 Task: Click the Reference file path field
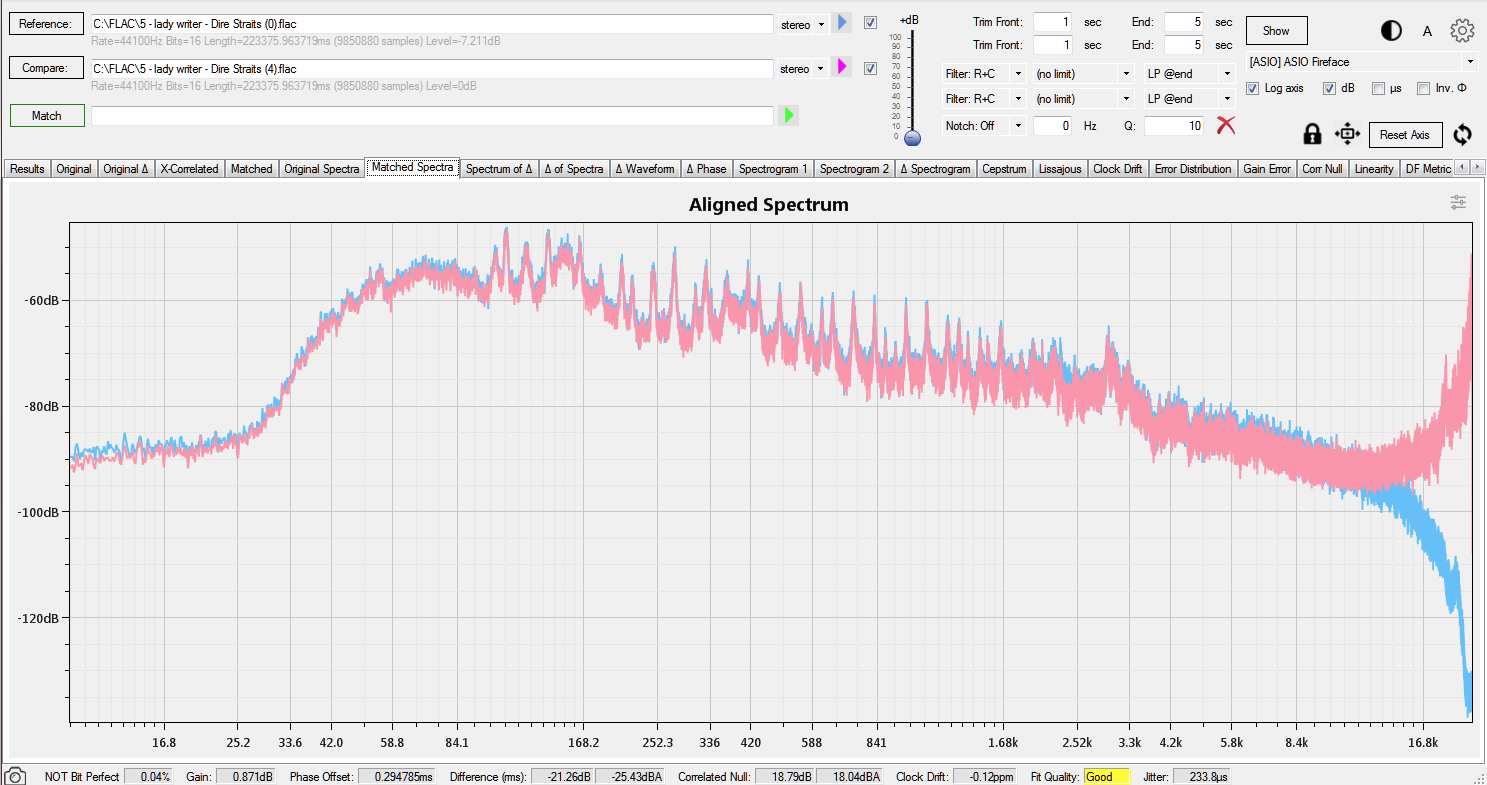(432, 23)
